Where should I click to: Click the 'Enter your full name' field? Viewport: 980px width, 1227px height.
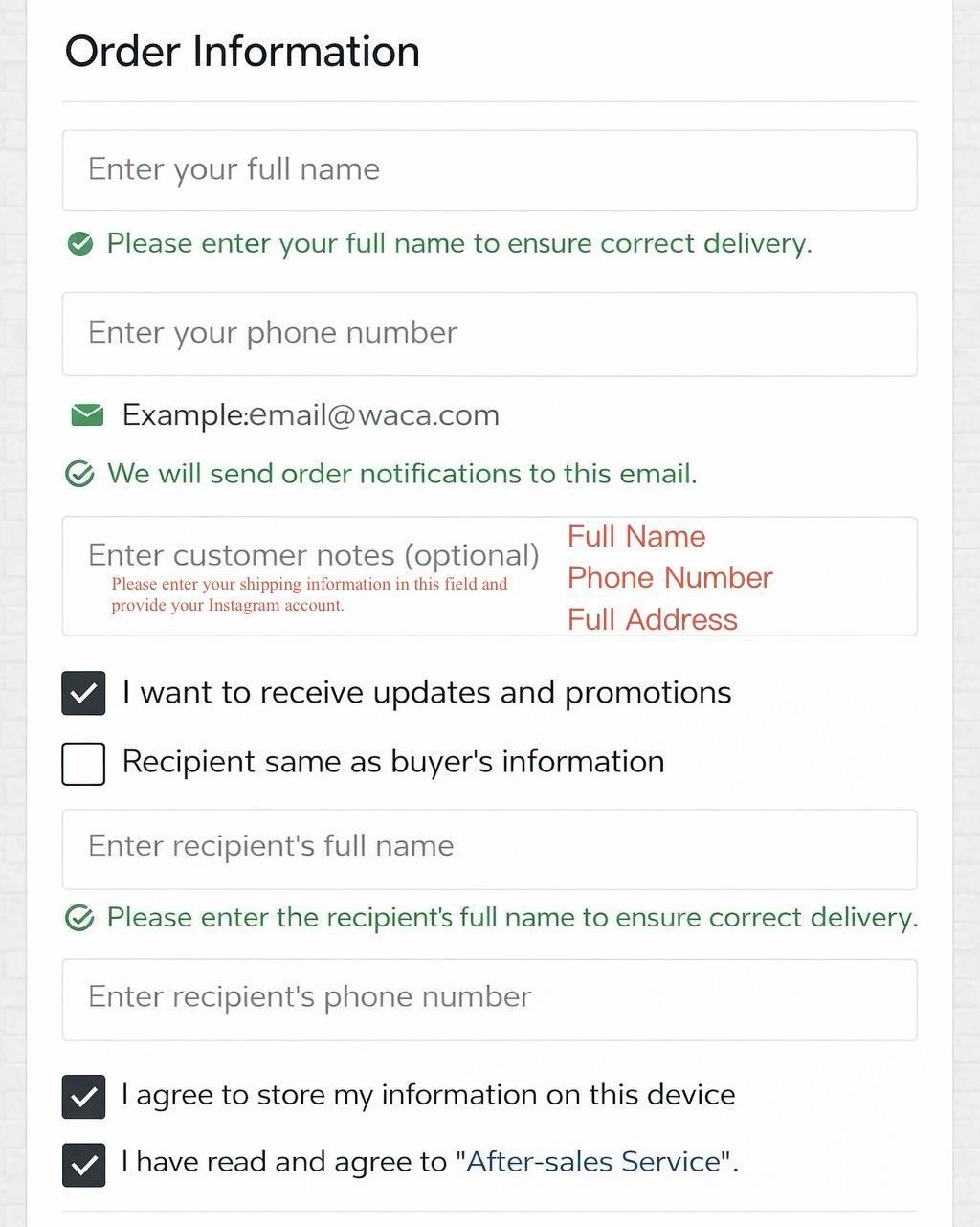(x=489, y=170)
